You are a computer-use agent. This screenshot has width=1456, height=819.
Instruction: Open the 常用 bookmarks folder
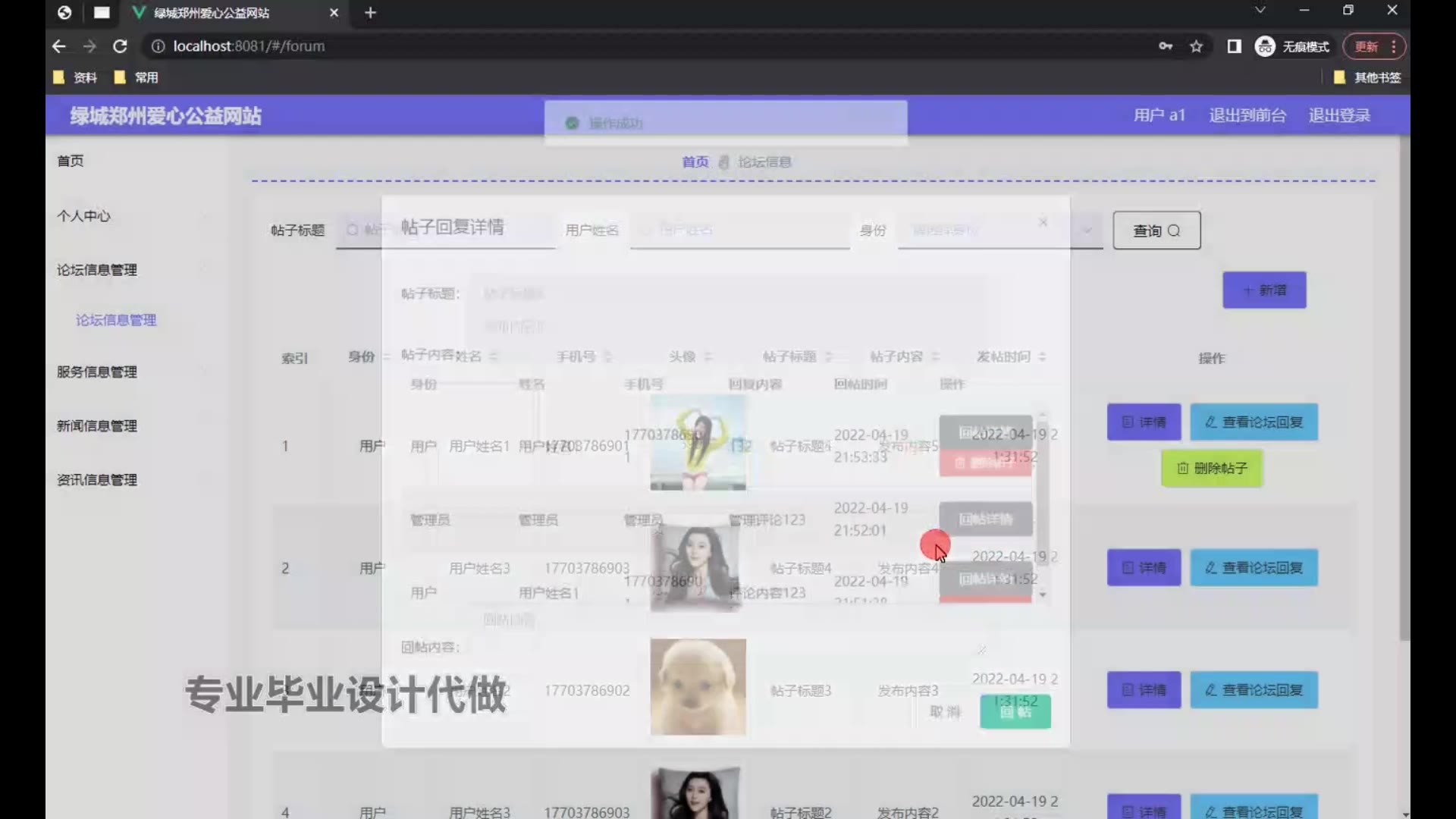136,77
